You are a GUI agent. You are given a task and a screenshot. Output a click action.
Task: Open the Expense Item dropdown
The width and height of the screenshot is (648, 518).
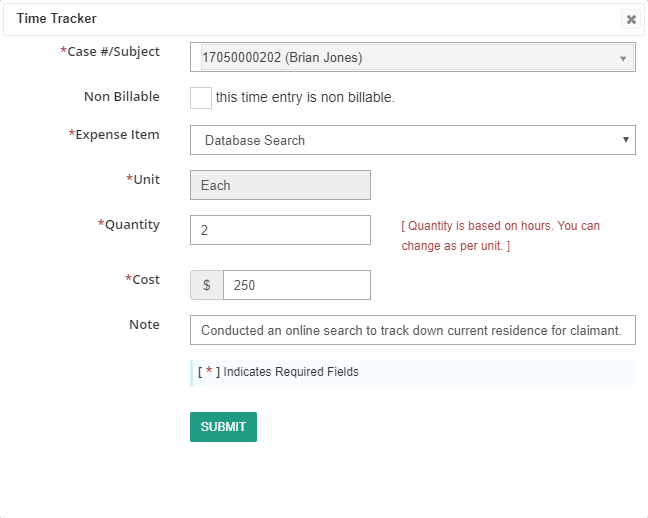tap(412, 140)
